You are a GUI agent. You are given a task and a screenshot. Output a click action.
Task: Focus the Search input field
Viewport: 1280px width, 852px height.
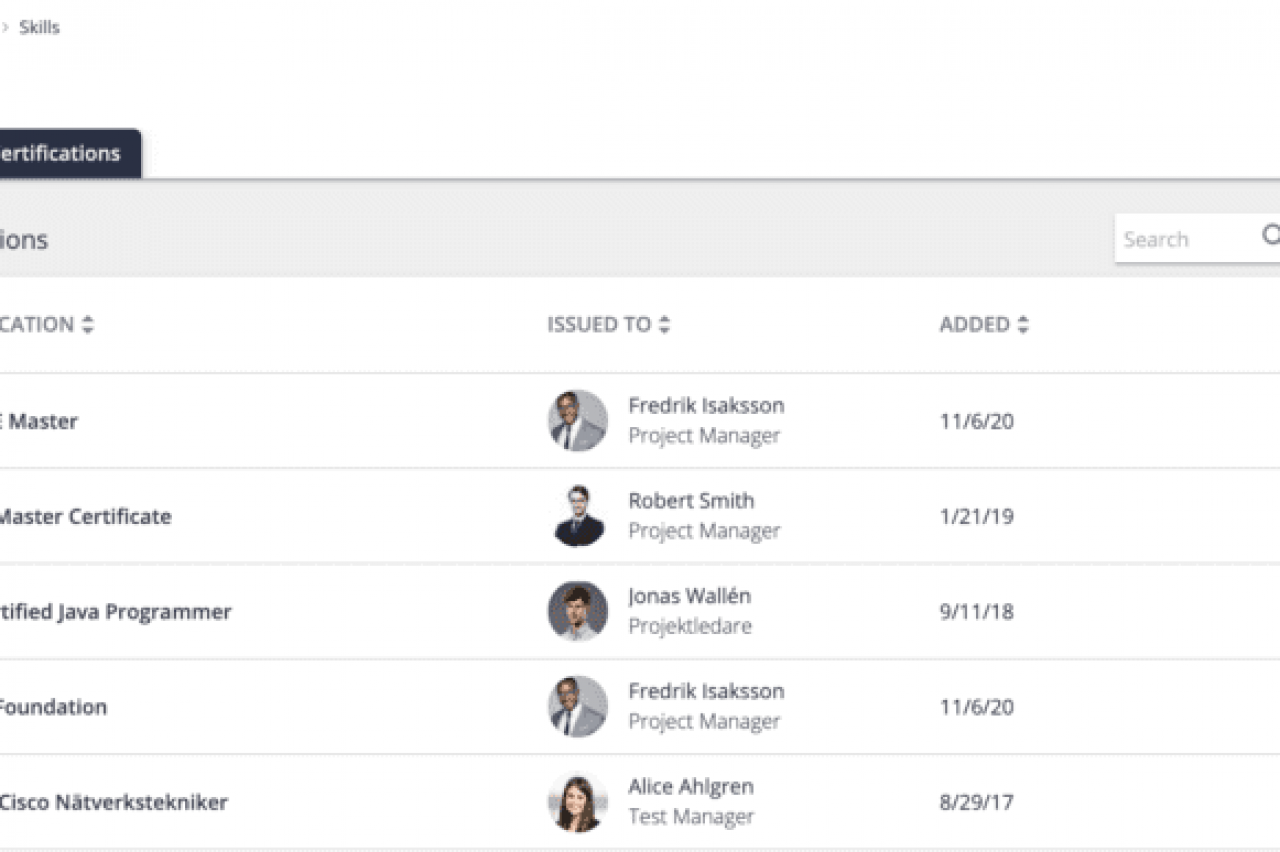1185,240
